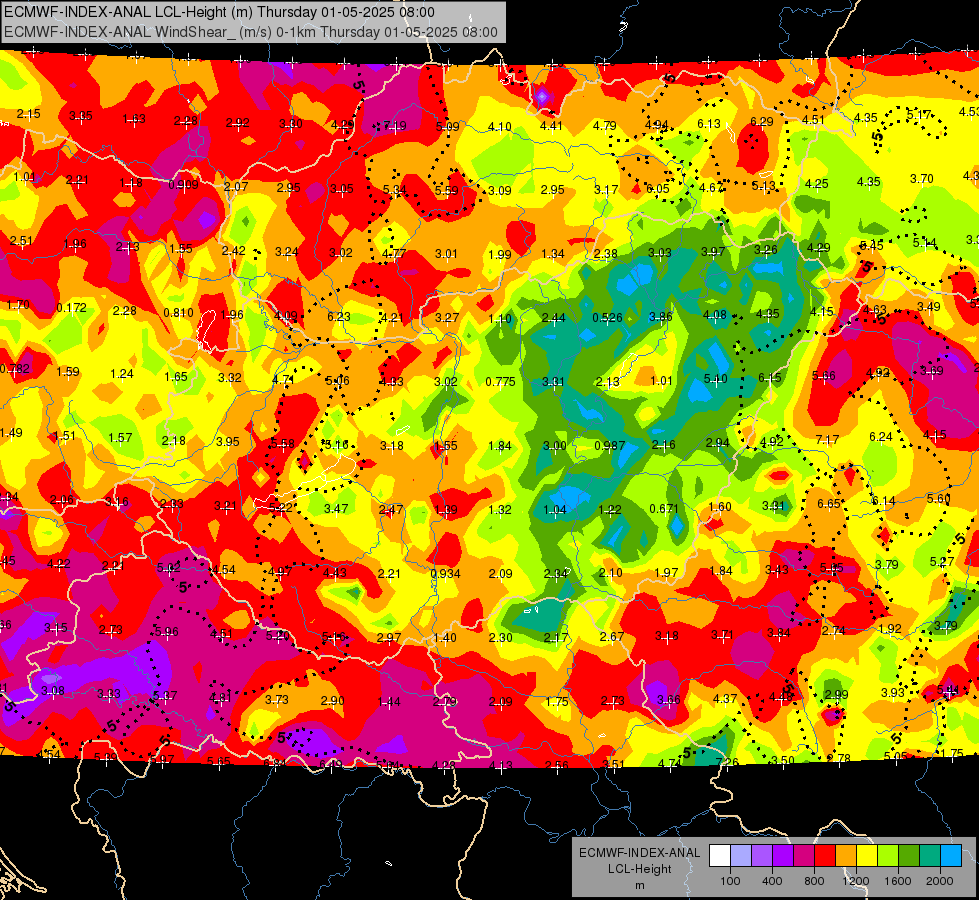This screenshot has width=979, height=900.
Task: Click the LCL-Height title line at top
Action: 219,12
